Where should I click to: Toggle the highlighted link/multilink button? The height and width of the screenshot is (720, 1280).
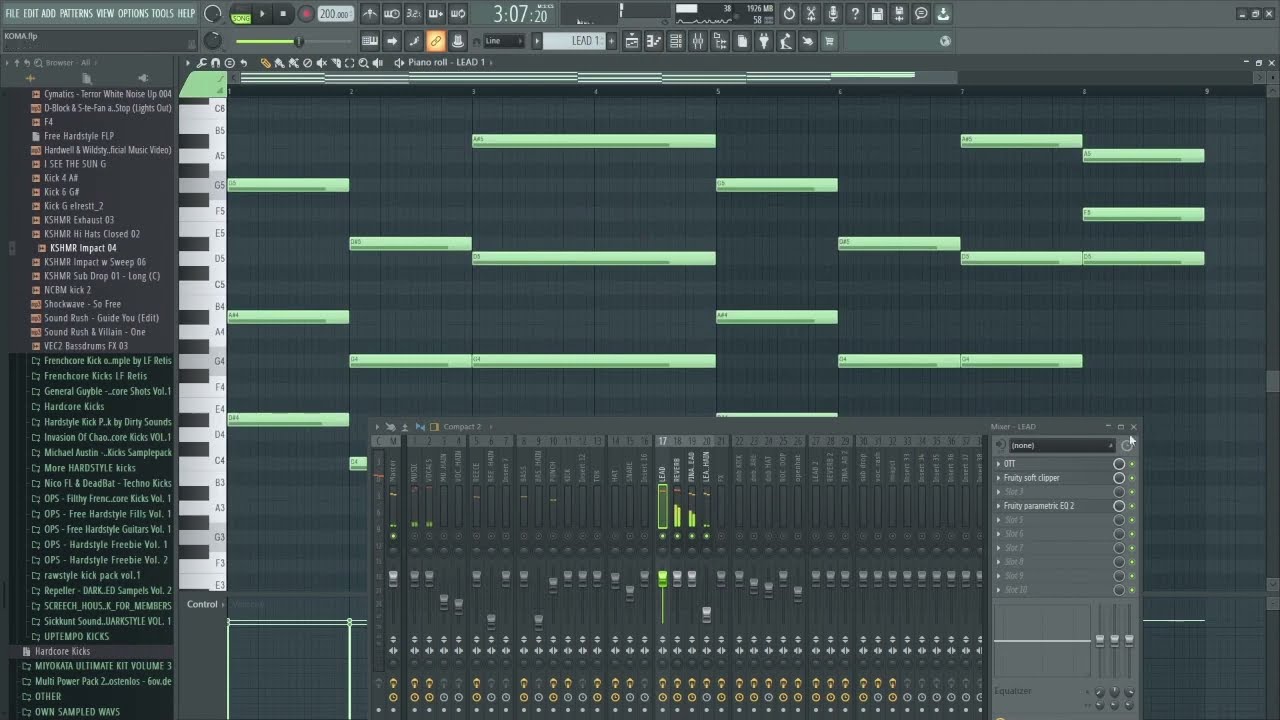436,41
